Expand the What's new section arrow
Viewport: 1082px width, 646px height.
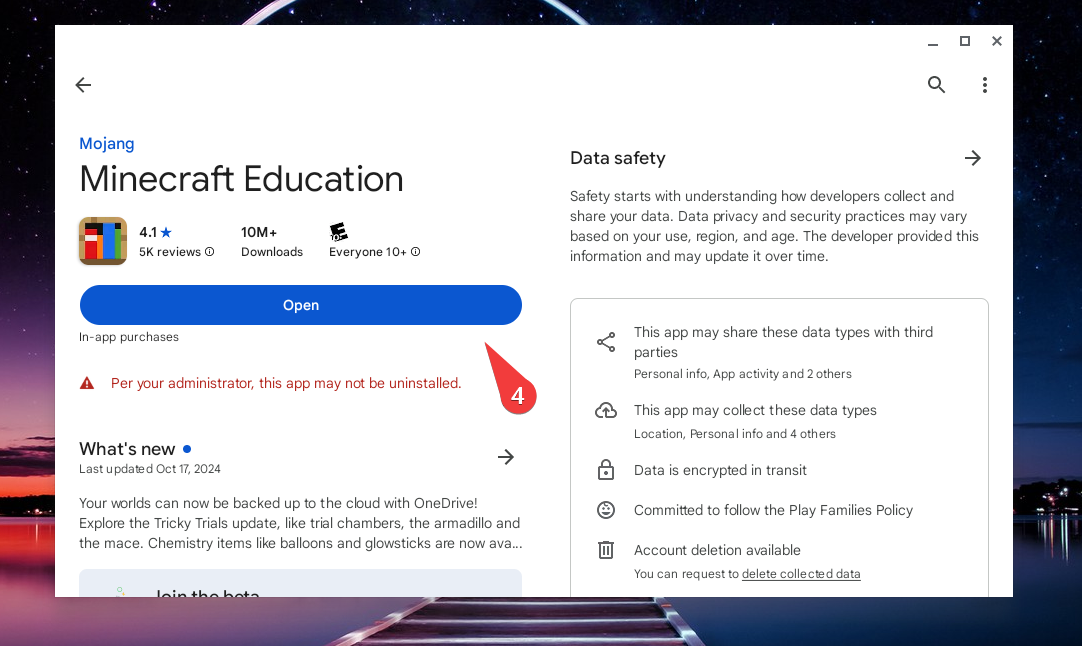(x=505, y=457)
